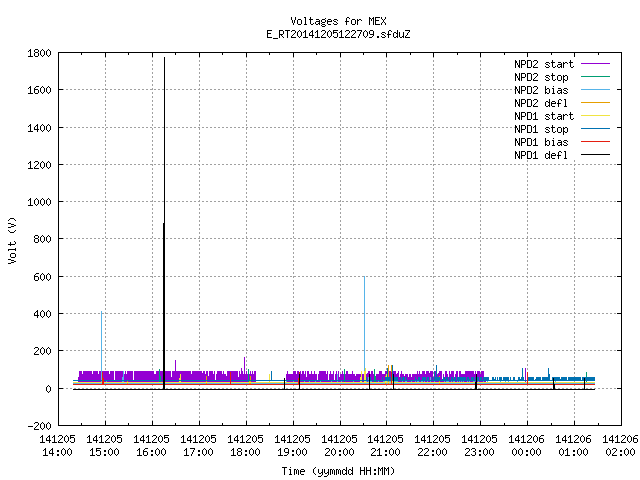Screen dimensions: 640x480
Task: Click the 'NPD2 defl' legend label
Action: [x=541, y=103]
